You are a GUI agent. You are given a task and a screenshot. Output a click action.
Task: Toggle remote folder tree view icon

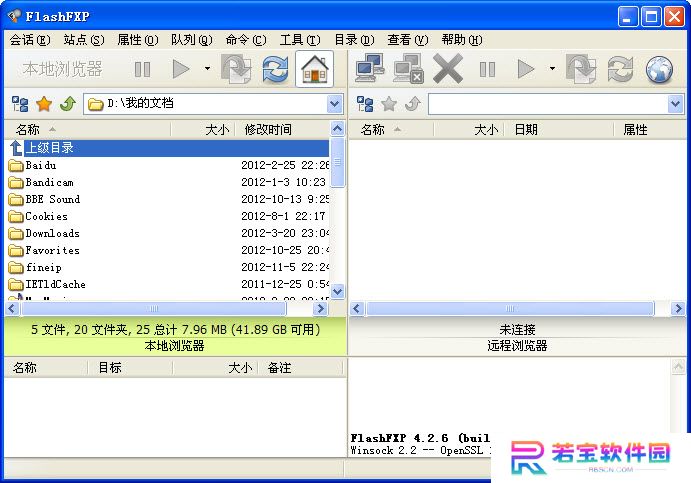pyautogui.click(x=365, y=104)
